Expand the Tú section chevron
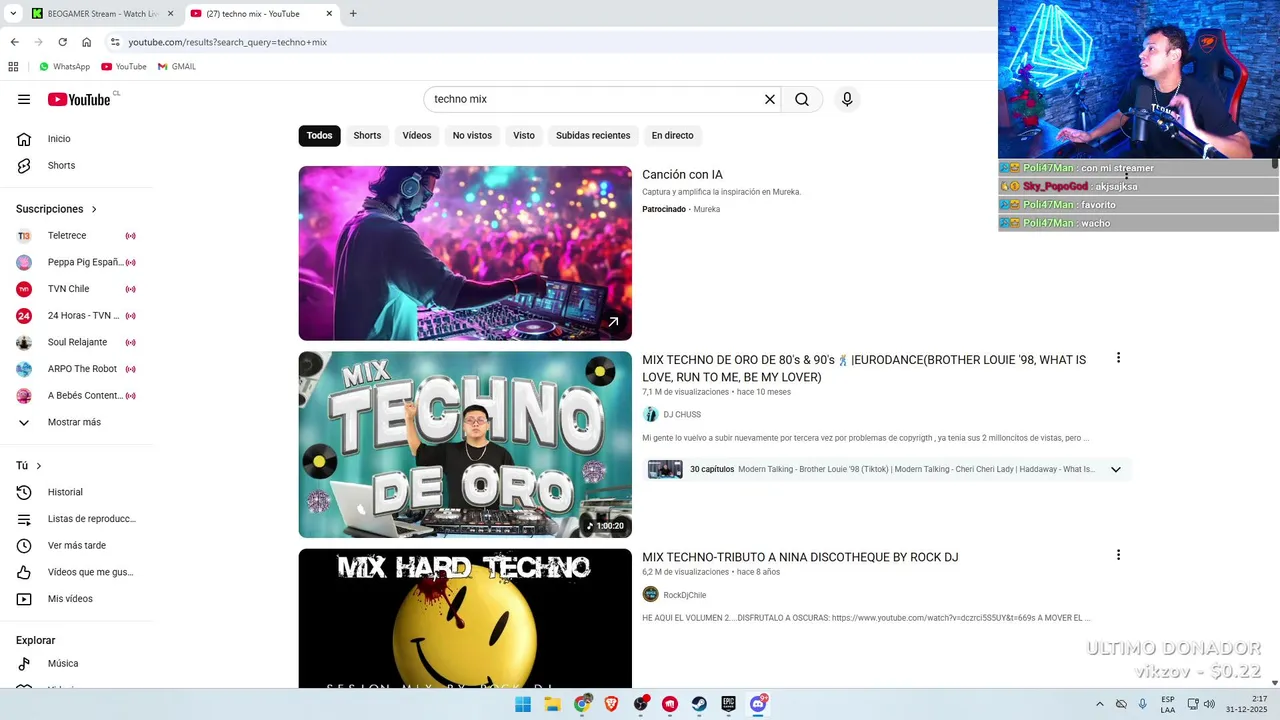Viewport: 1280px width, 720px height. click(x=39, y=466)
